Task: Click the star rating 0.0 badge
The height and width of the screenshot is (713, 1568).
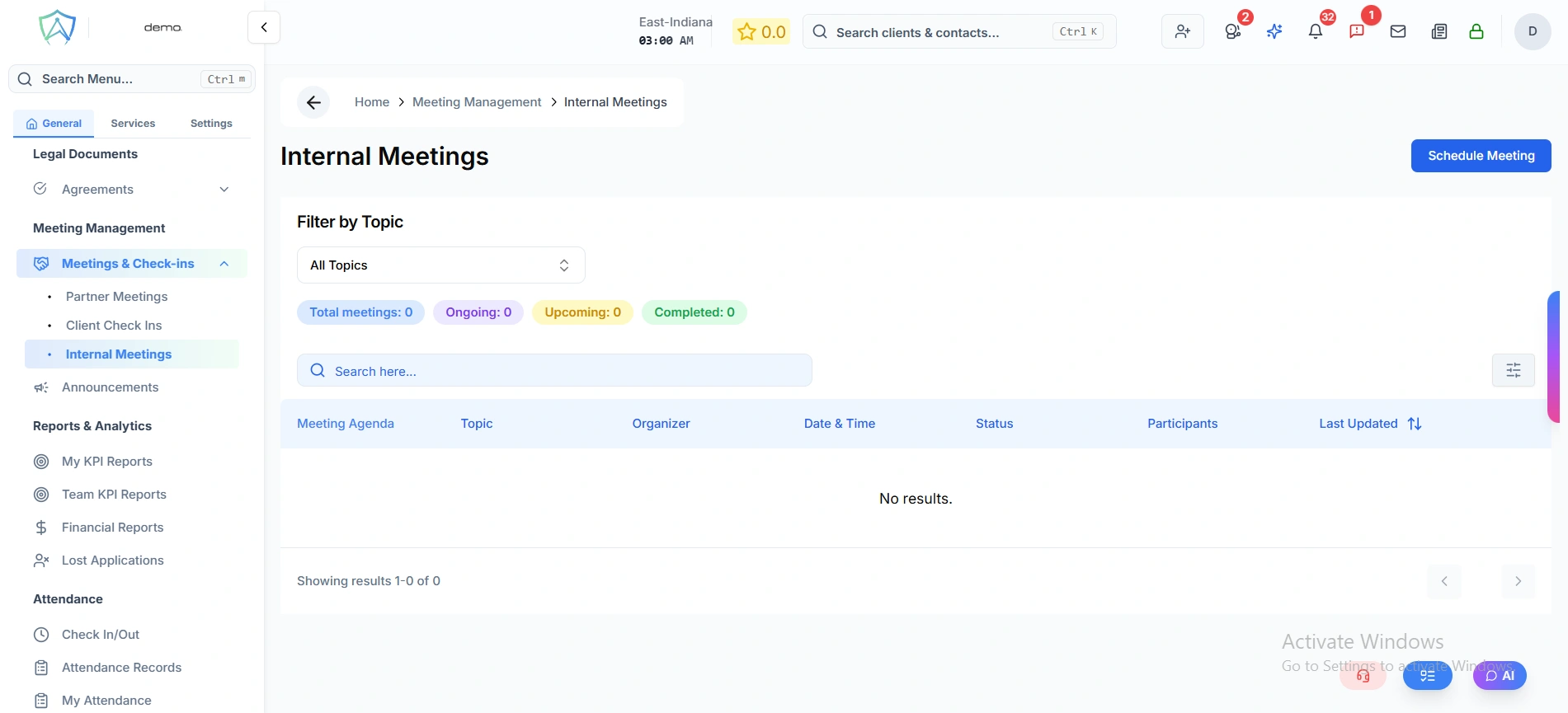Action: 760,32
